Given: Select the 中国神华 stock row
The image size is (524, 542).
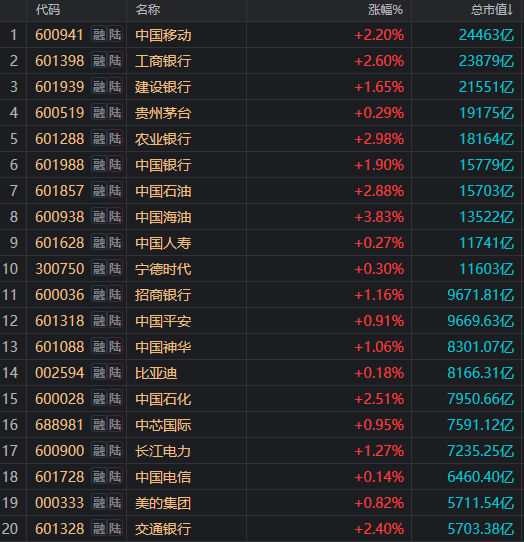Looking at the screenshot, I should click(262, 347).
